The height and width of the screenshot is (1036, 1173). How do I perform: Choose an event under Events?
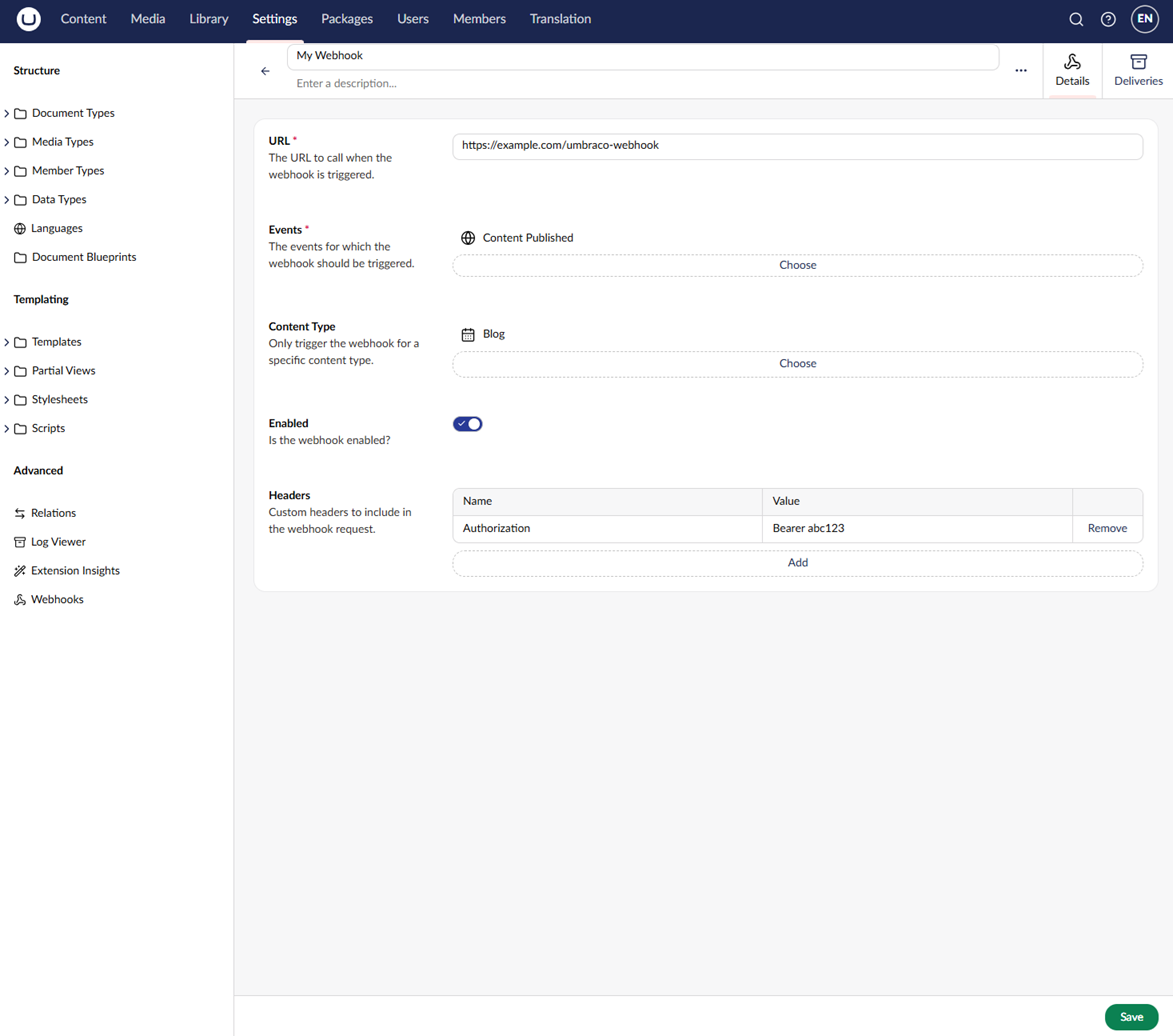pyautogui.click(x=797, y=266)
